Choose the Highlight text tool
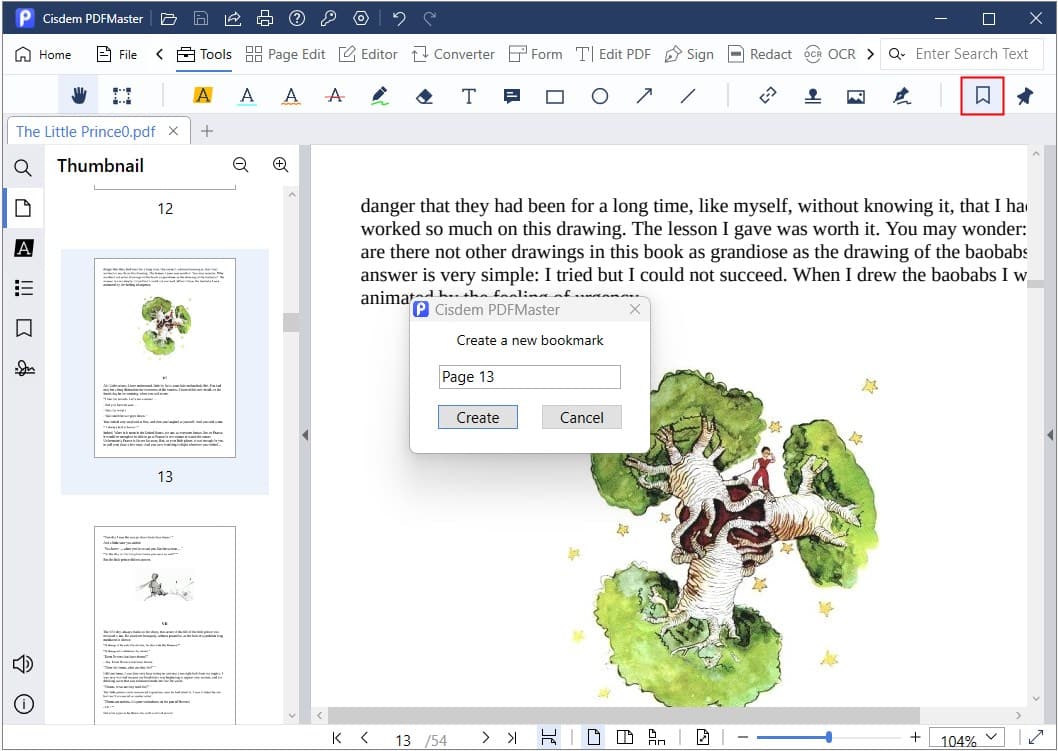 click(202, 96)
